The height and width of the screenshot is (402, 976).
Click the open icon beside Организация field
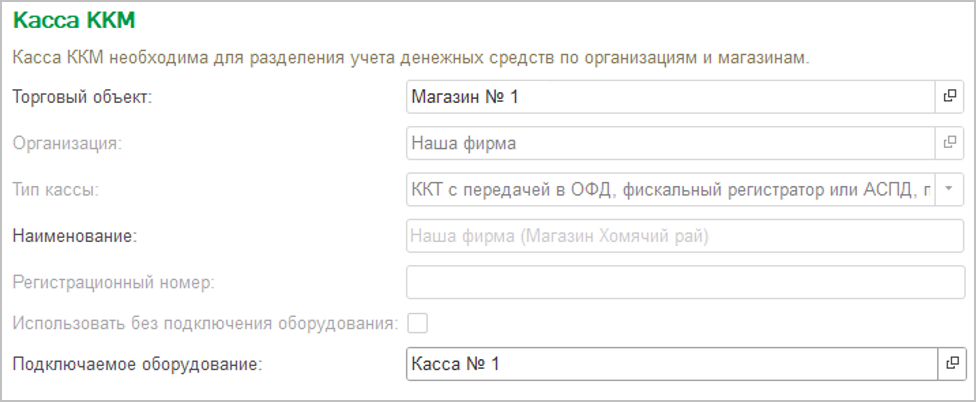pos(949,143)
